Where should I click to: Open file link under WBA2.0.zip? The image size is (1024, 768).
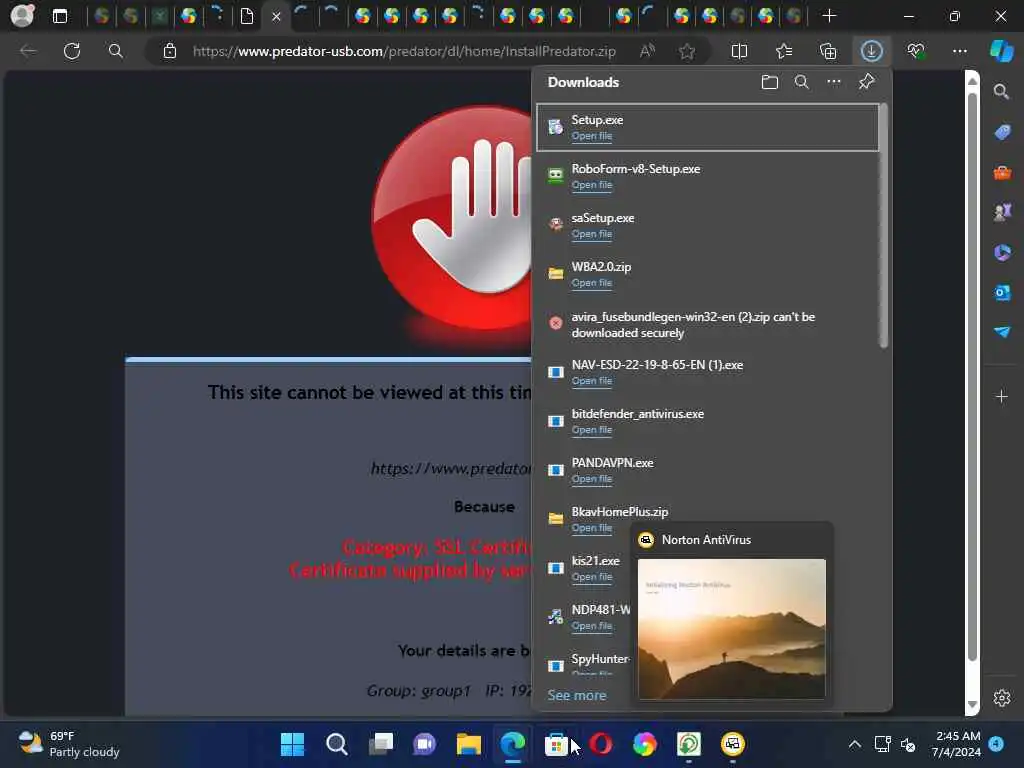pos(592,283)
